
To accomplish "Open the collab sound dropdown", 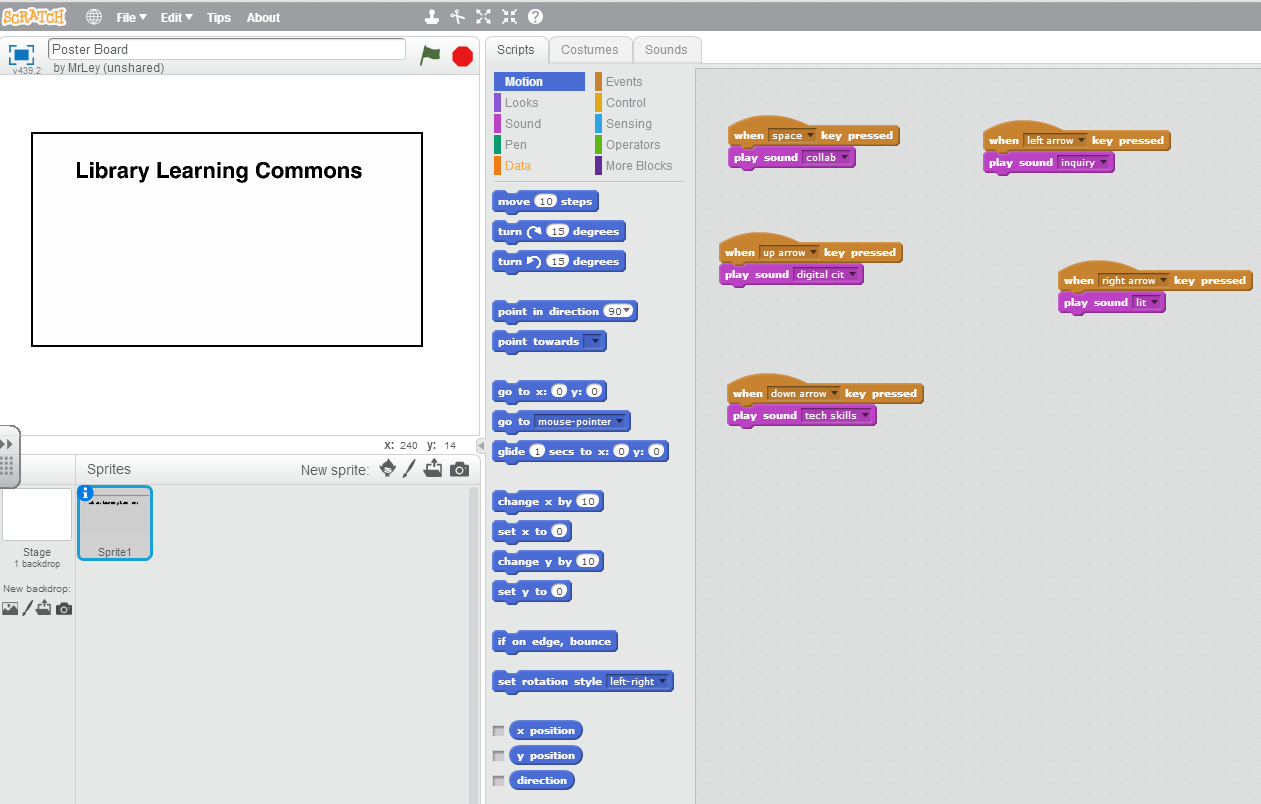I will point(846,157).
